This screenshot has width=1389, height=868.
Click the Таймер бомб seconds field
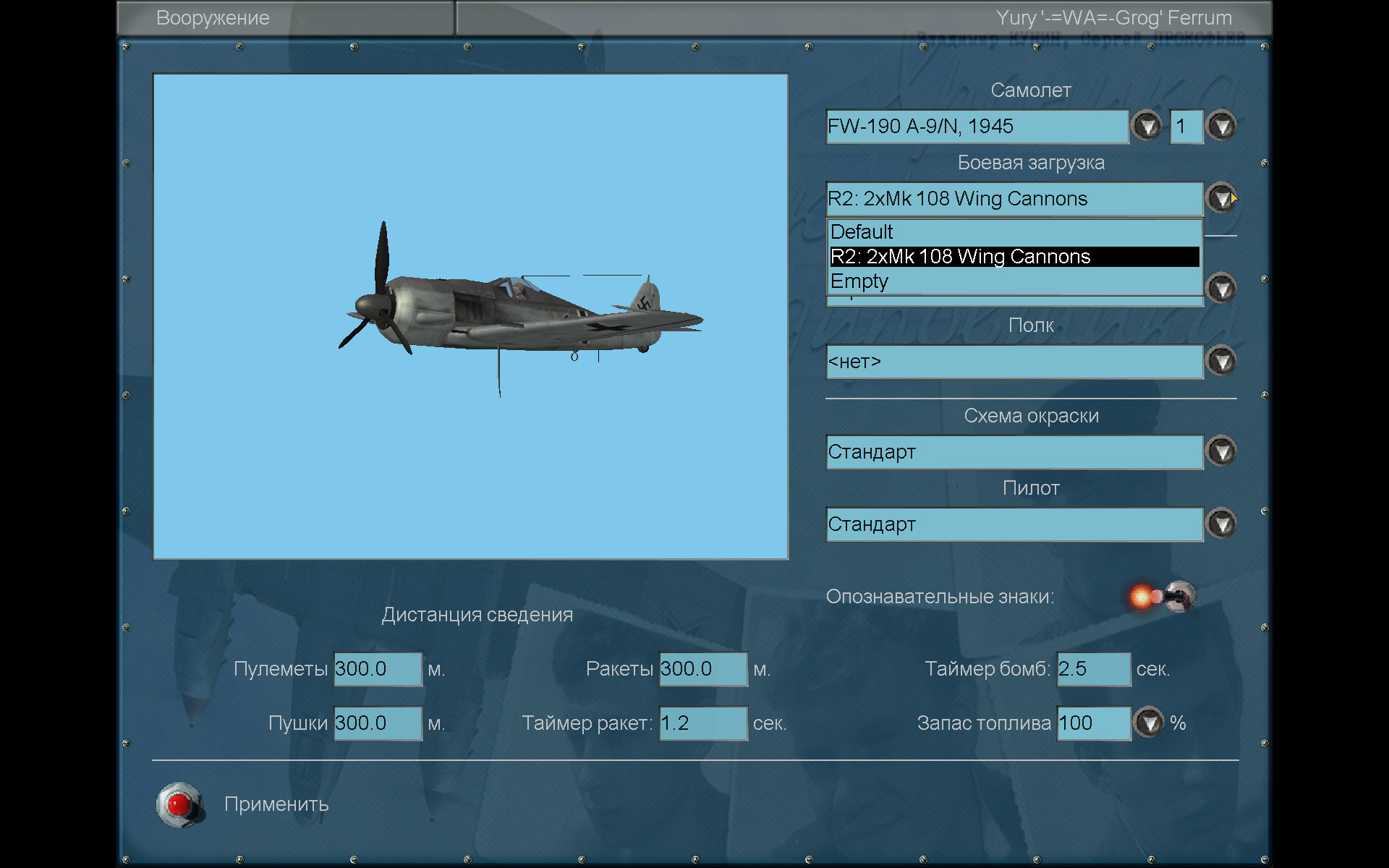pos(1093,669)
